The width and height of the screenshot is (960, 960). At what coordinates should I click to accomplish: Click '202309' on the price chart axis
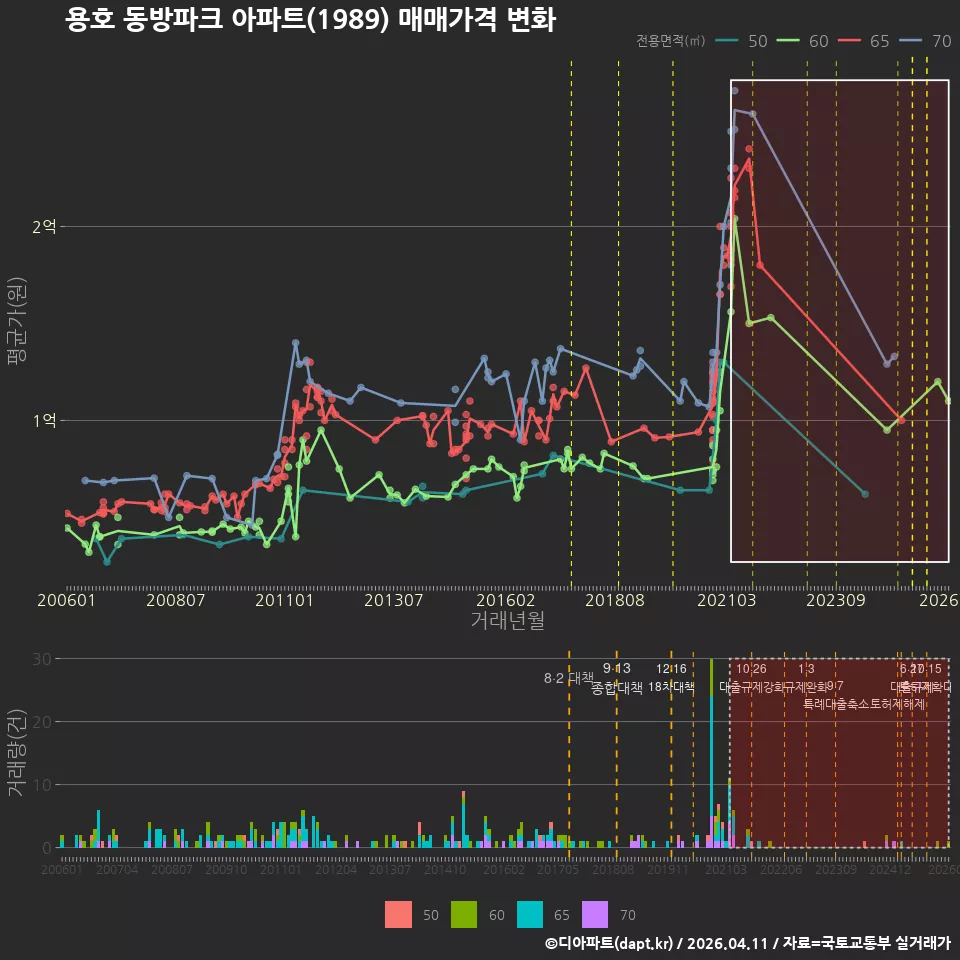click(836, 600)
